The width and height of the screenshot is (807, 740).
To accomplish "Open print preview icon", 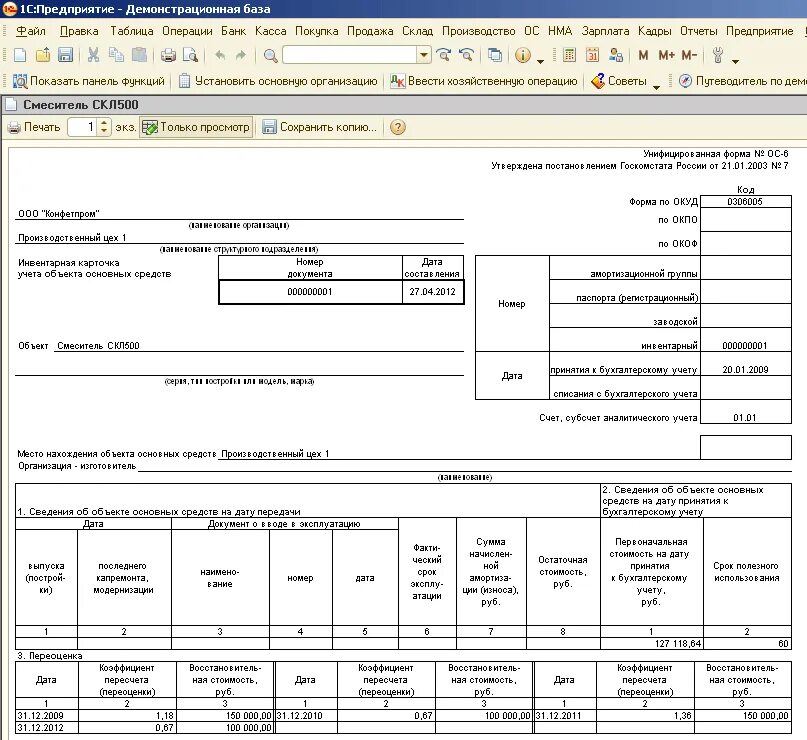I will click(x=190, y=55).
